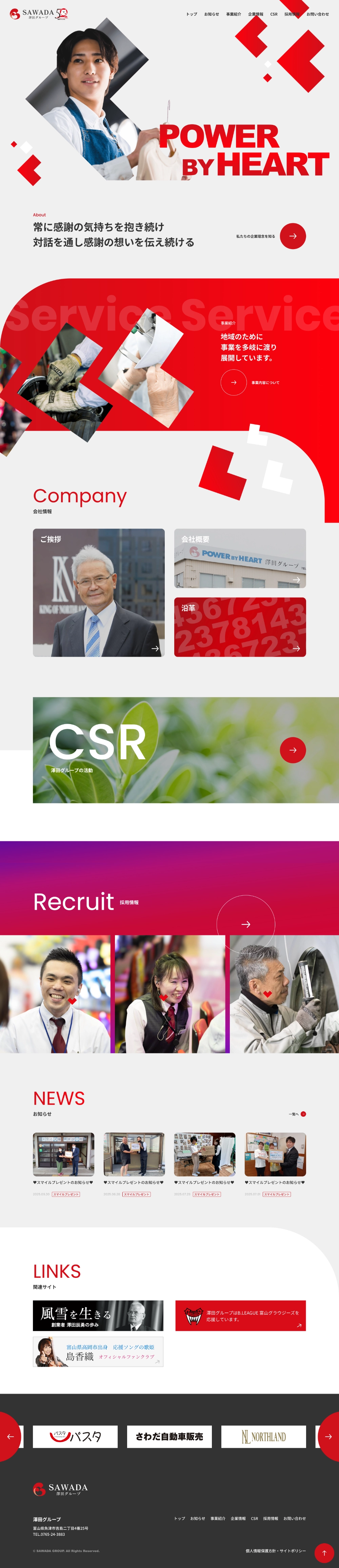The image size is (339, 1568).
Task: Open the outlined arrow for business content
Action: point(234,382)
